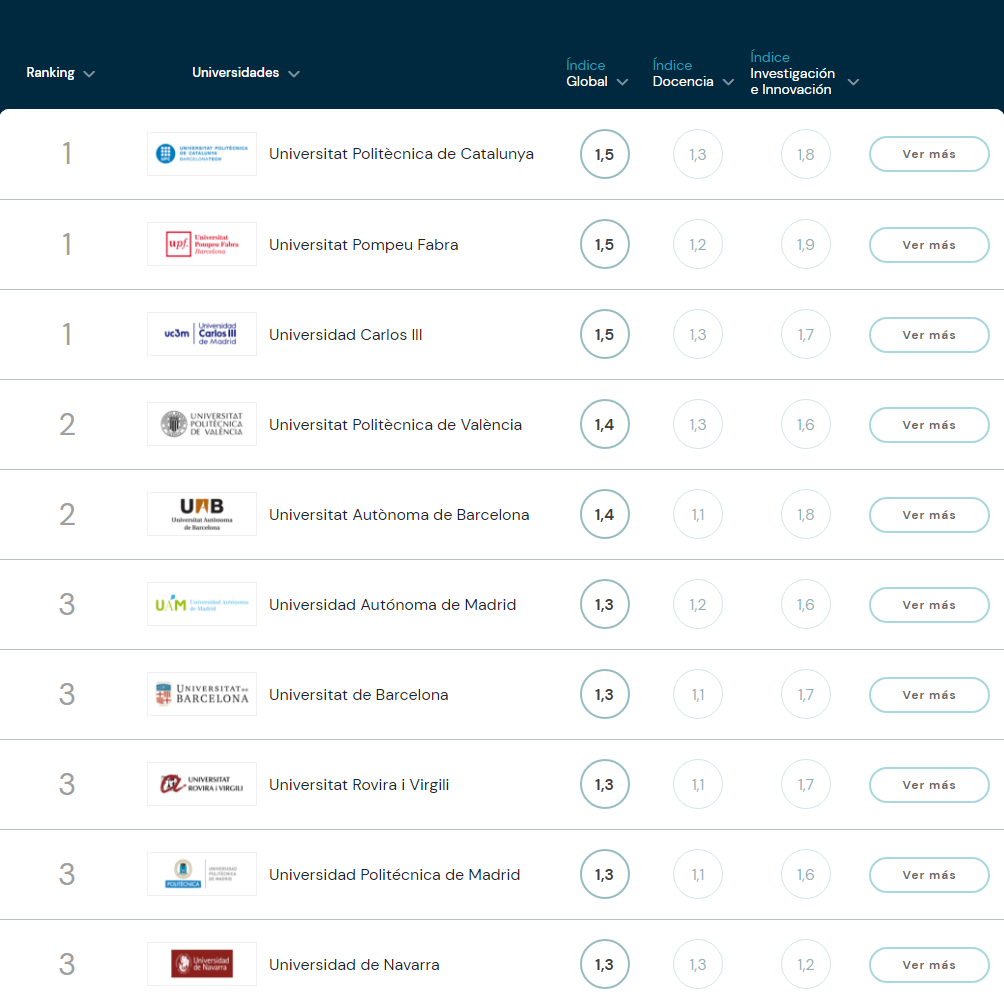
Task: Select the Universitat Politècnica de València logo
Action: pyautogui.click(x=201, y=424)
